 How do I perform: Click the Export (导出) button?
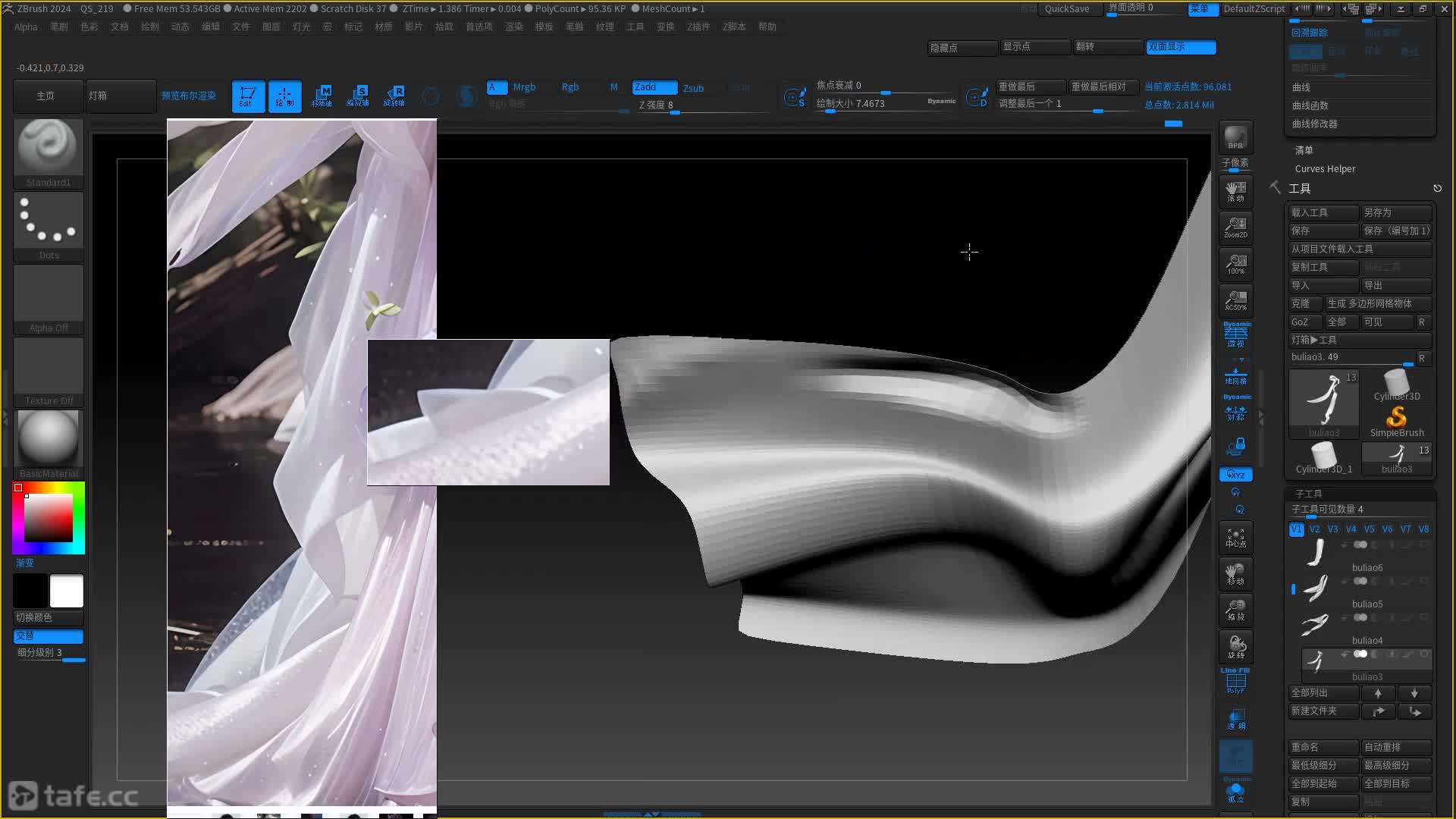[1396, 285]
